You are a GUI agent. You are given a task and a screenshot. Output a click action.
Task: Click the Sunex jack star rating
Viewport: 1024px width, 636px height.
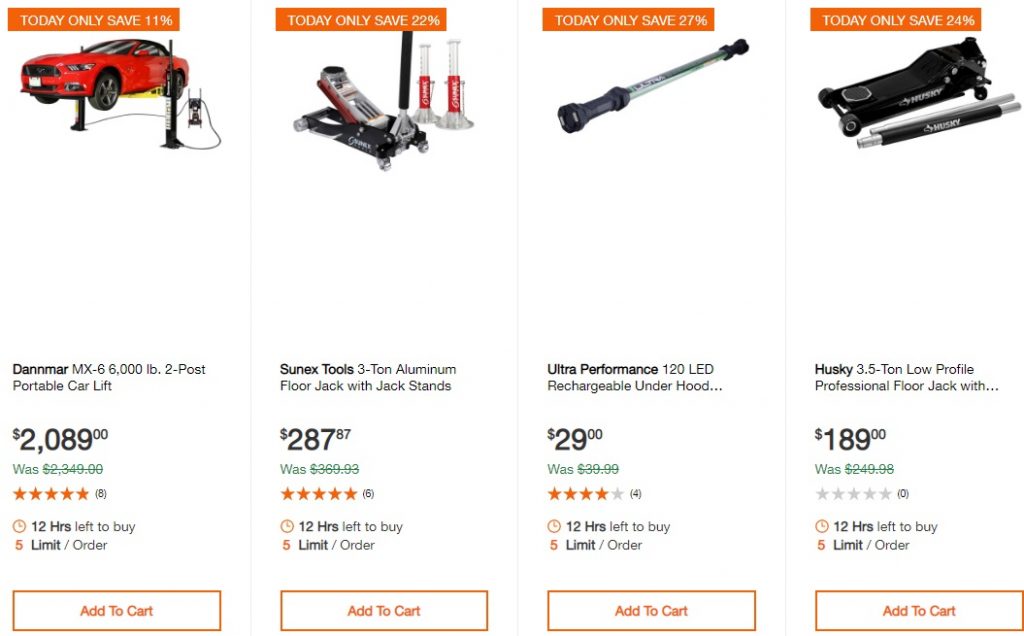[x=318, y=494]
